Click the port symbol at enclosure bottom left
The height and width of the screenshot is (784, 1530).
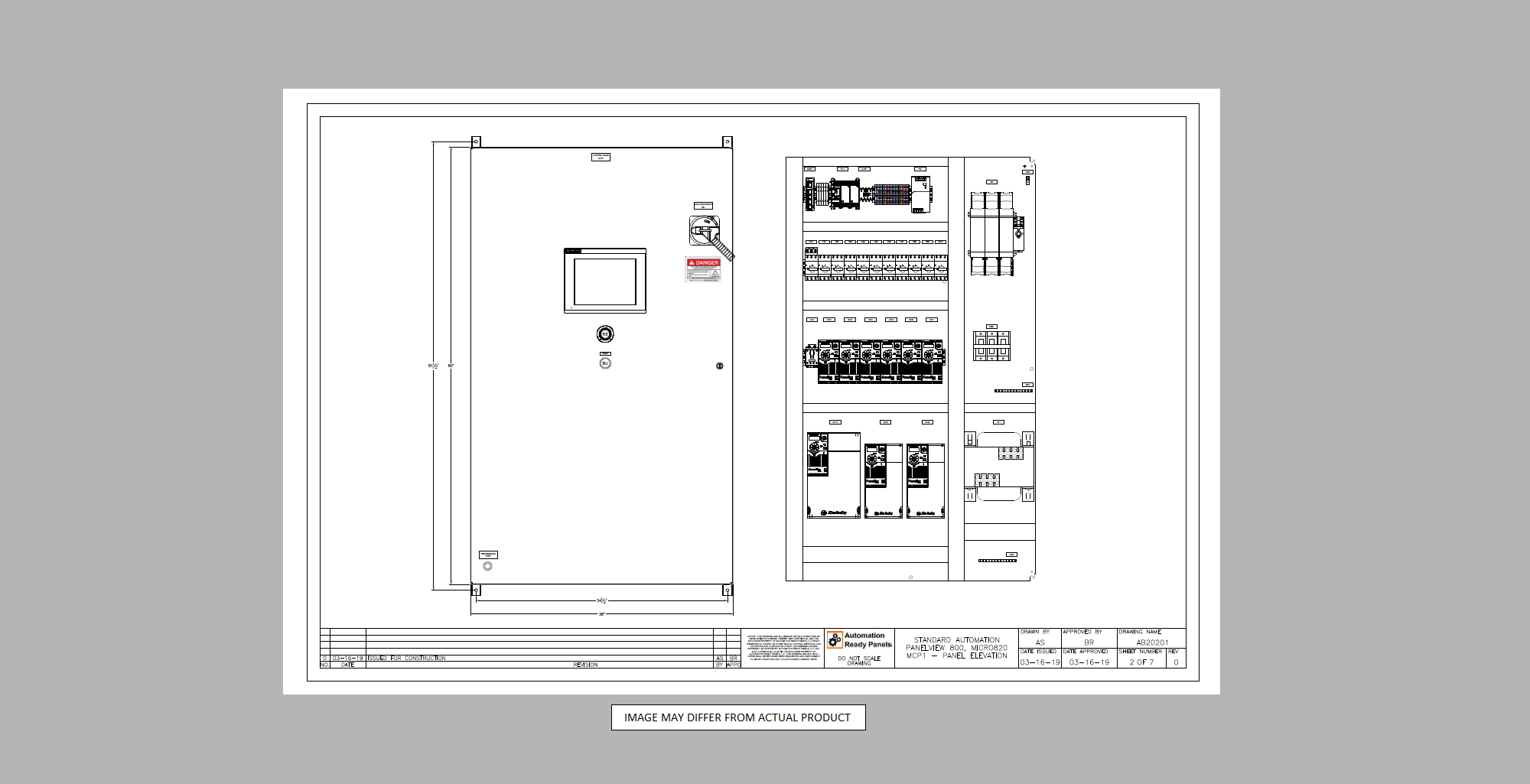coord(488,566)
